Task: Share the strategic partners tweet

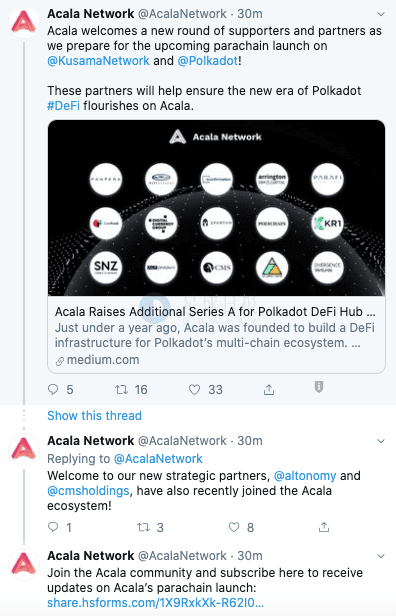Action: coord(324,527)
